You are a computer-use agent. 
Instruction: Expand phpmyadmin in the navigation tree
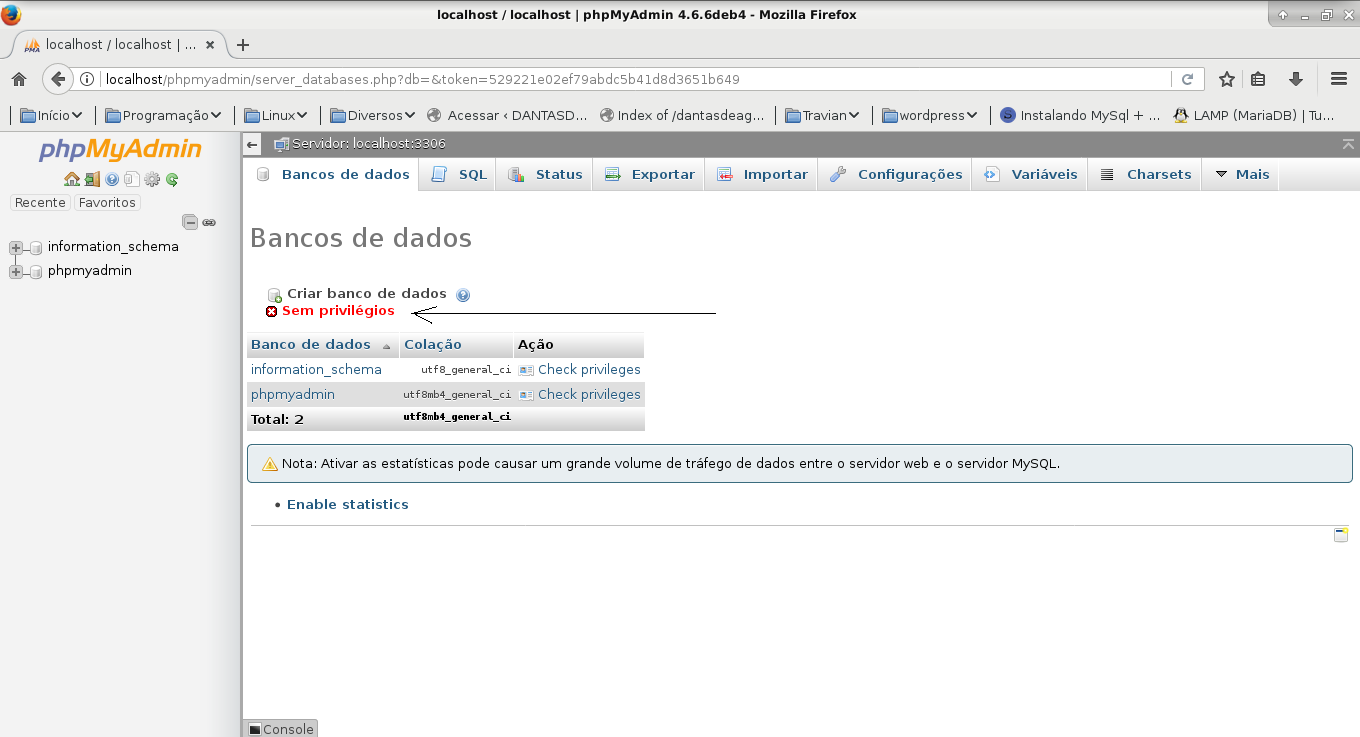(x=15, y=271)
